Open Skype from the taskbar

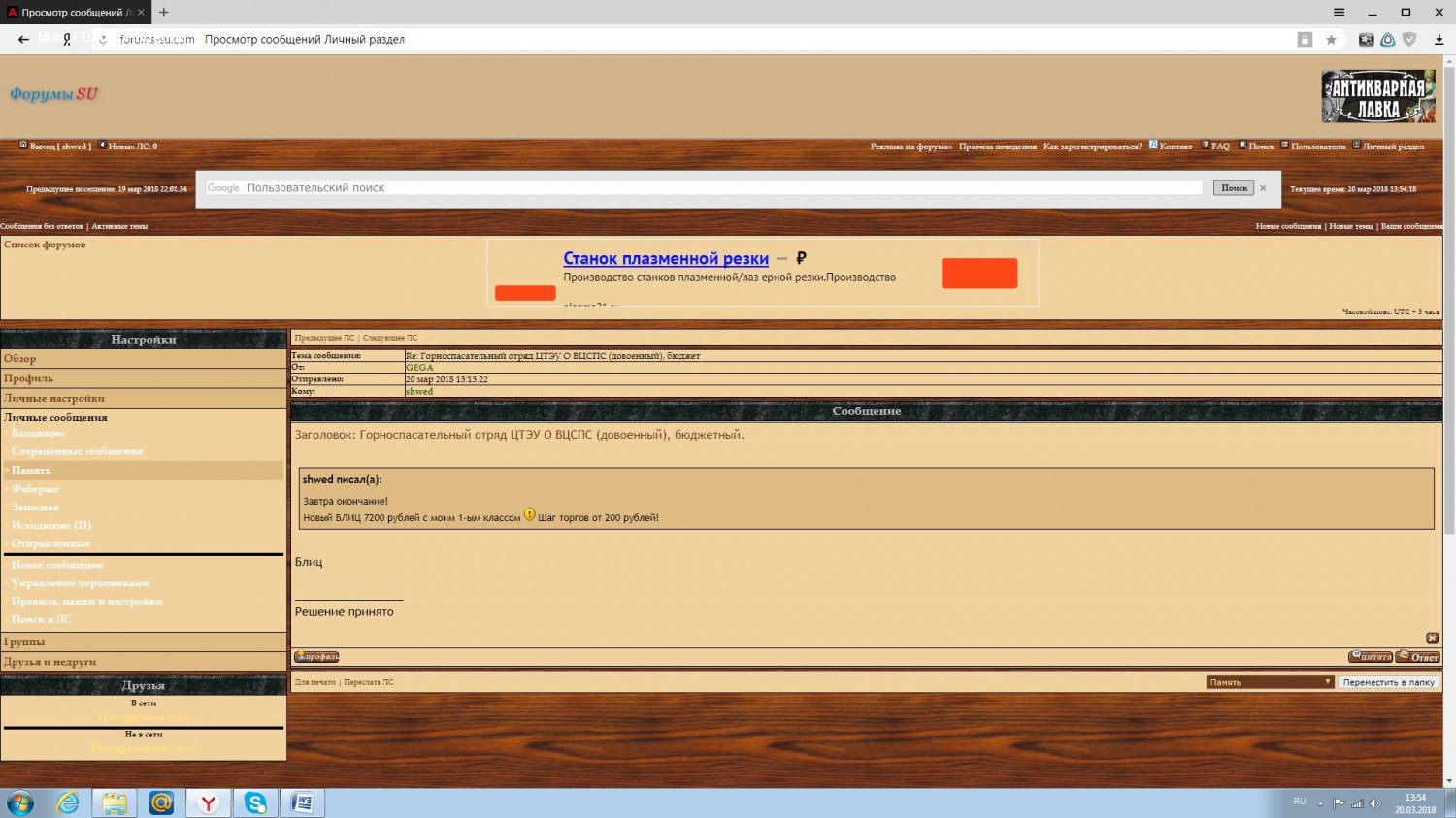(255, 802)
